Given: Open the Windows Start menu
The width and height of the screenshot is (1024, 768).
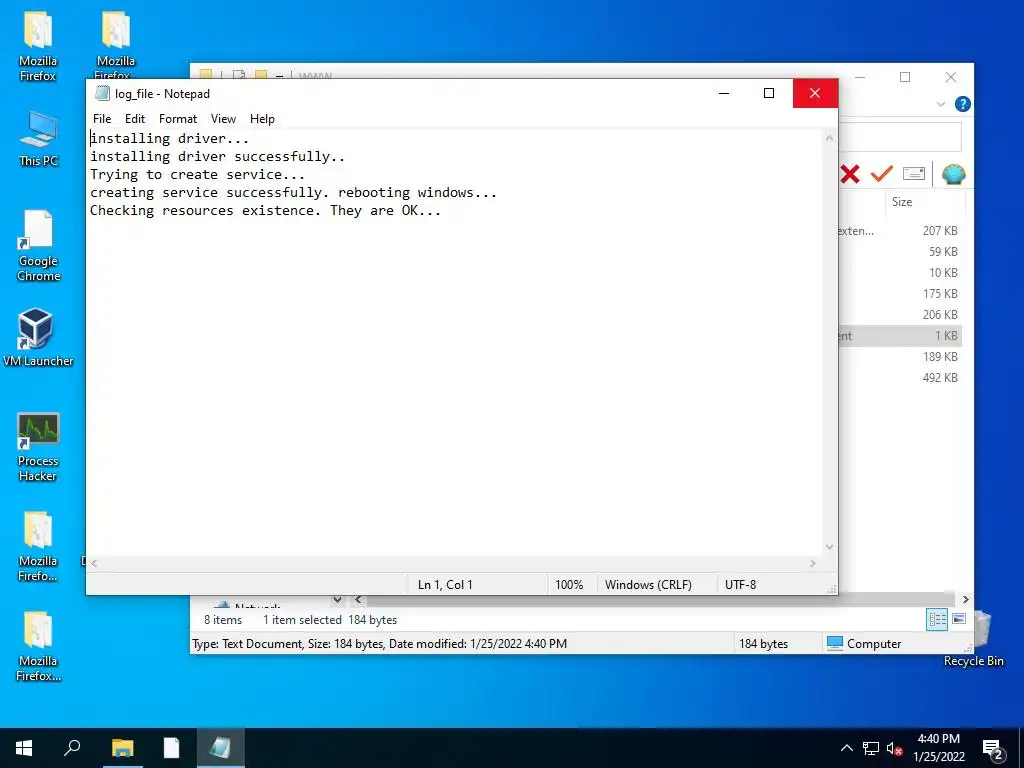Looking at the screenshot, I should pyautogui.click(x=24, y=748).
